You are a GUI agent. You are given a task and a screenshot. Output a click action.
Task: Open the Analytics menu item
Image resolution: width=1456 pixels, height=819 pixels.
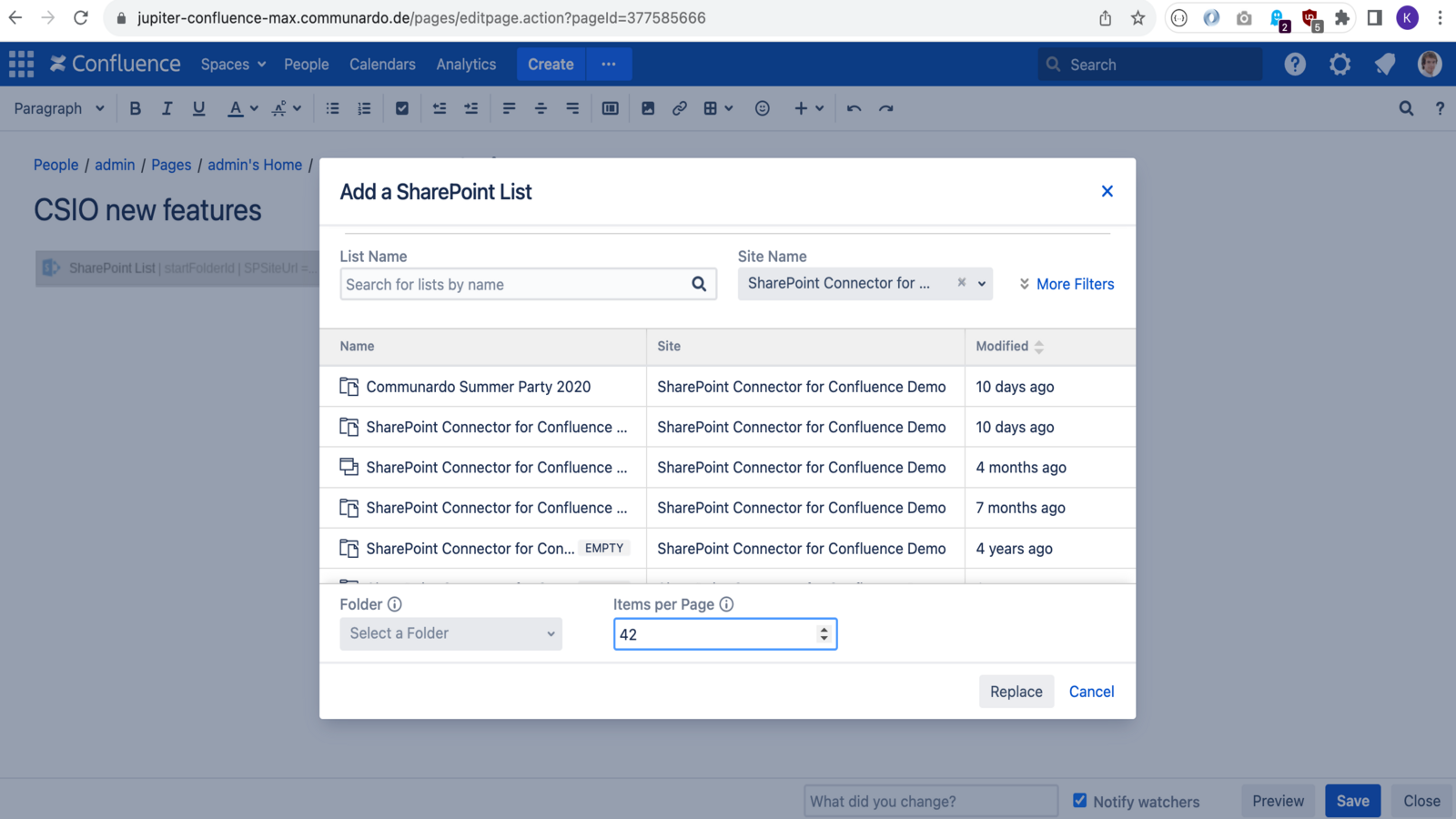pyautogui.click(x=466, y=65)
